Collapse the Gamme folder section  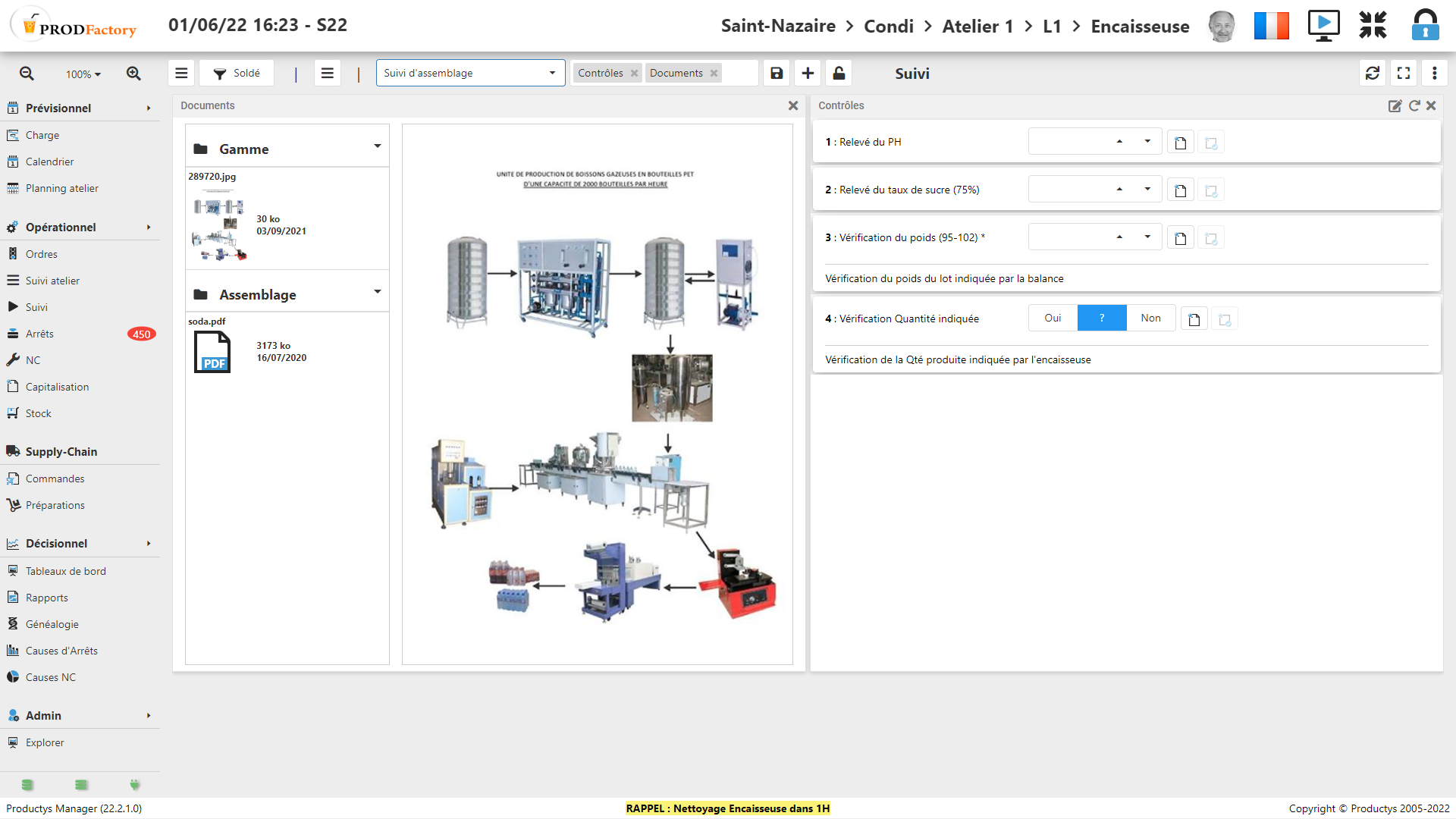(x=377, y=147)
